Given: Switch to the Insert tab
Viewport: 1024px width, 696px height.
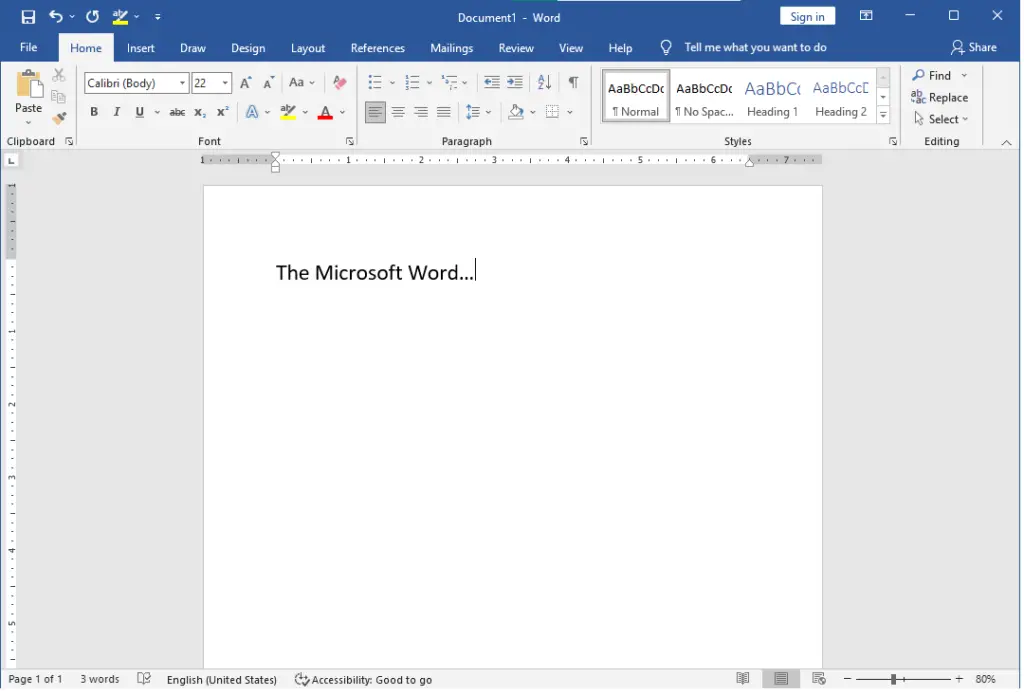Looking at the screenshot, I should [x=140, y=47].
